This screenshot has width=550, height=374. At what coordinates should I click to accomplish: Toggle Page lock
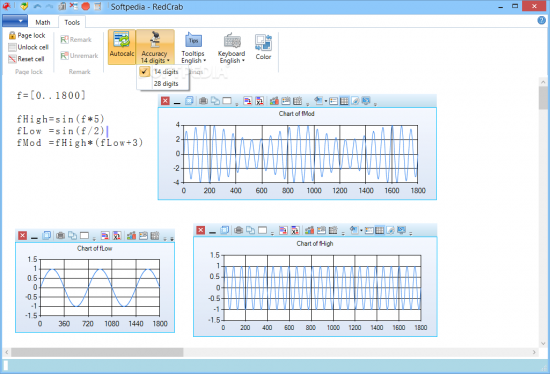pyautogui.click(x=27, y=35)
